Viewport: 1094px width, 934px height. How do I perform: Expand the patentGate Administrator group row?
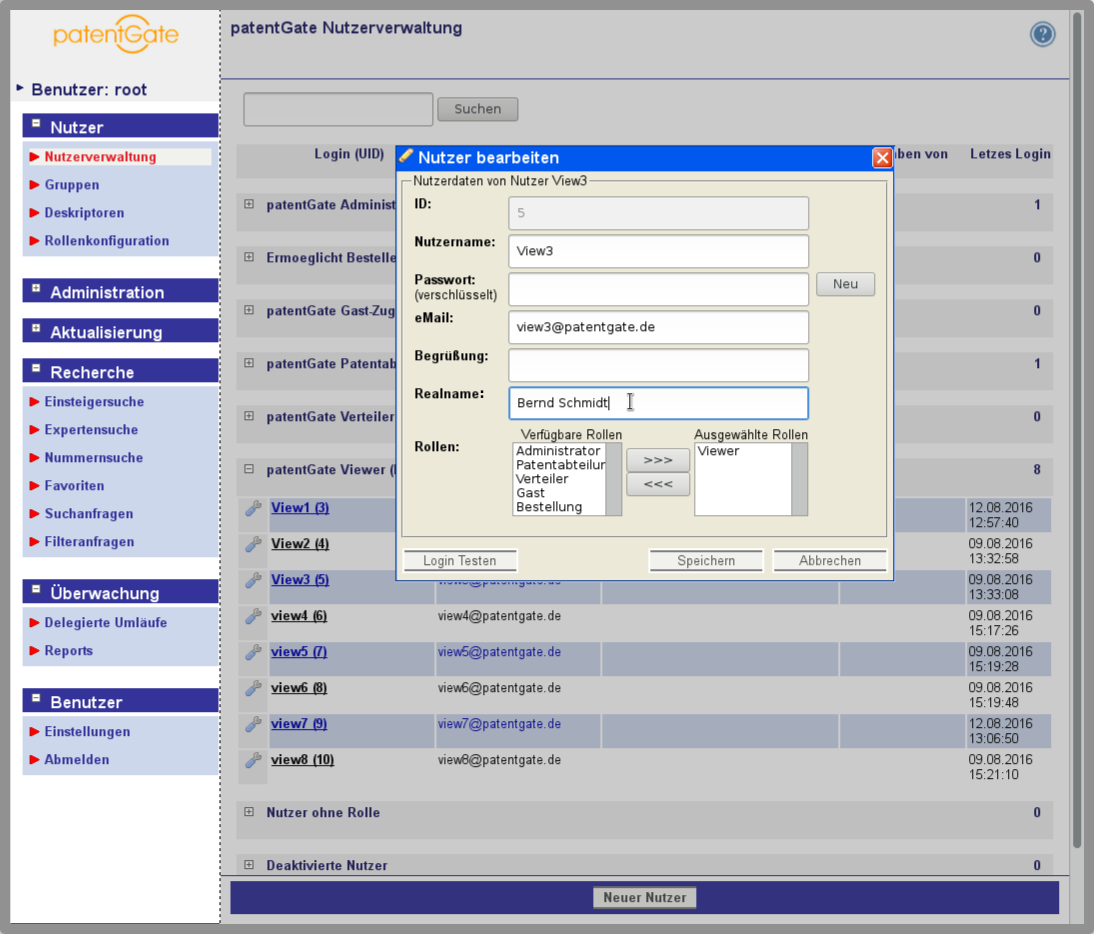[249, 204]
